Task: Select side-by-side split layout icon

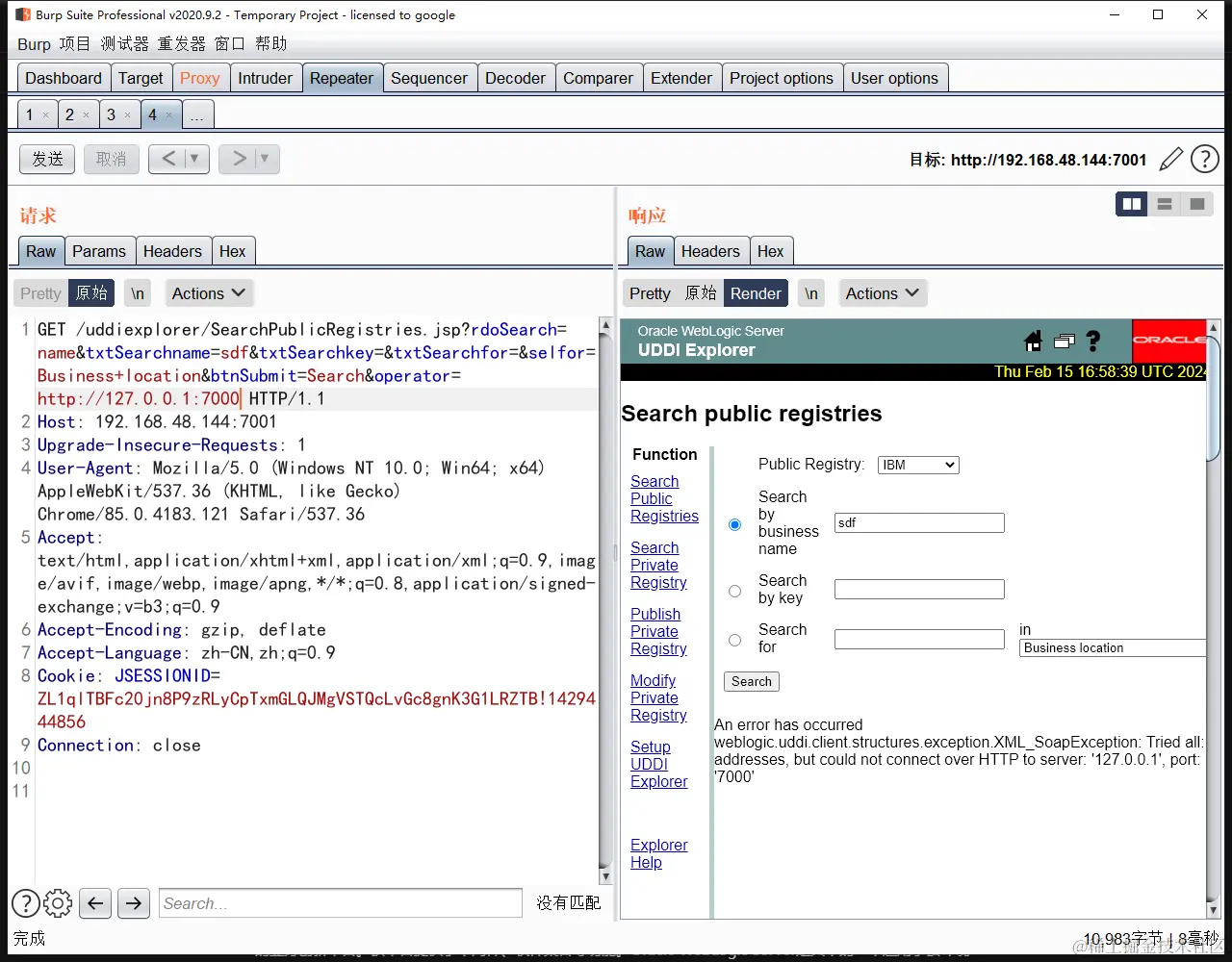Action: pos(1132,204)
